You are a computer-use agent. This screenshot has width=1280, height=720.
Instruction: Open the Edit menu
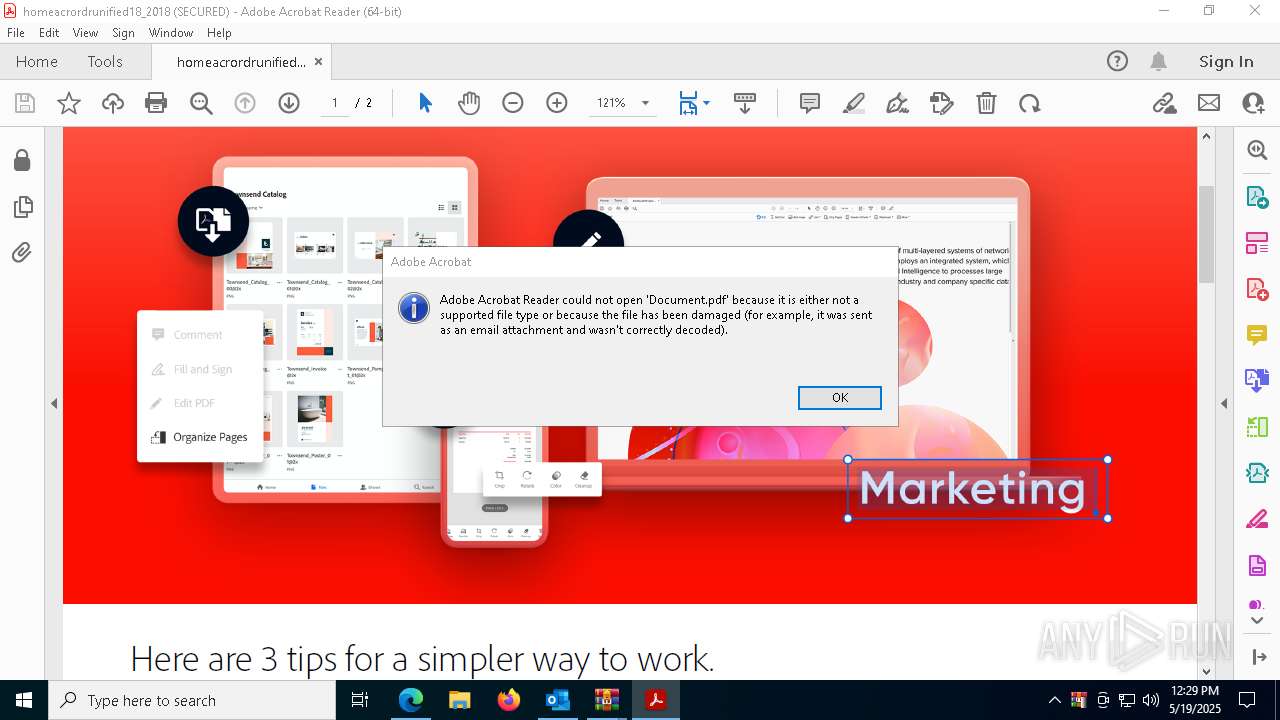pyautogui.click(x=49, y=33)
